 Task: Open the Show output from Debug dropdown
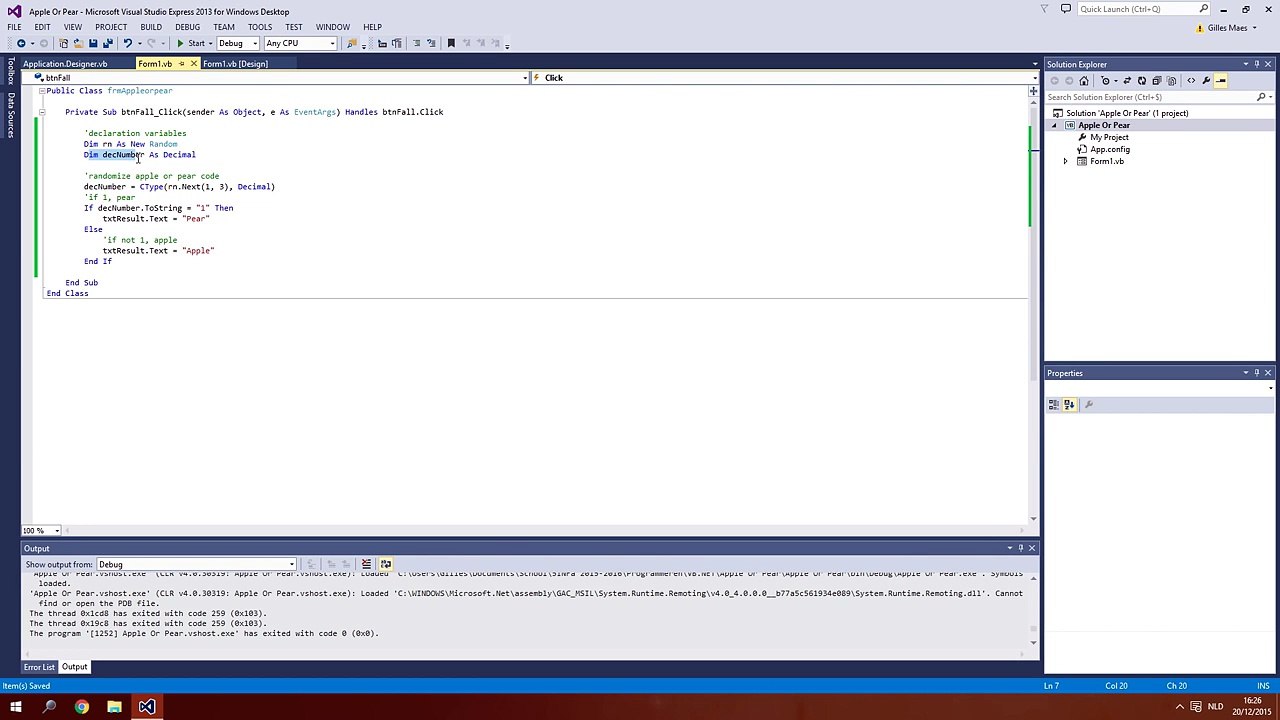click(x=197, y=564)
